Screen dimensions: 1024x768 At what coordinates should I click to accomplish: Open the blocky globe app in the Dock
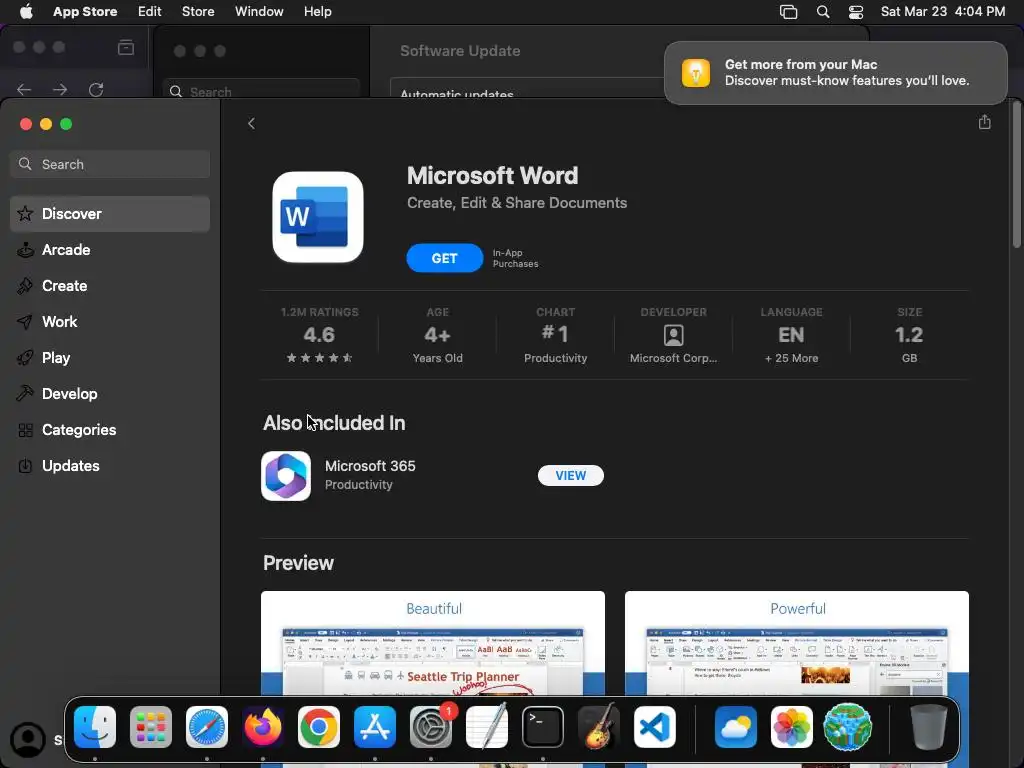pyautogui.click(x=848, y=727)
